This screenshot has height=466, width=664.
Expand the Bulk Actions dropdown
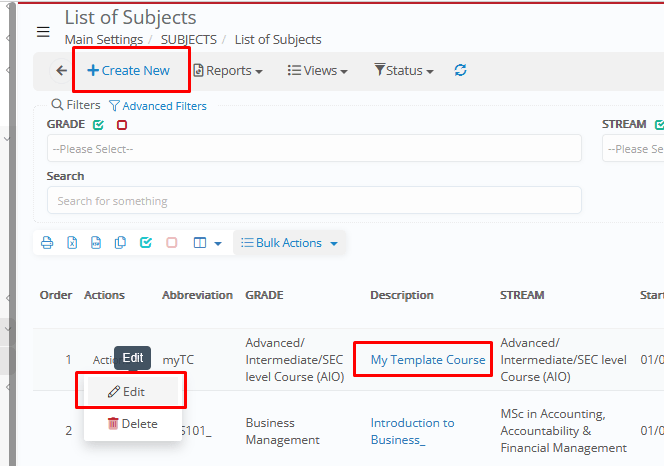pos(290,243)
